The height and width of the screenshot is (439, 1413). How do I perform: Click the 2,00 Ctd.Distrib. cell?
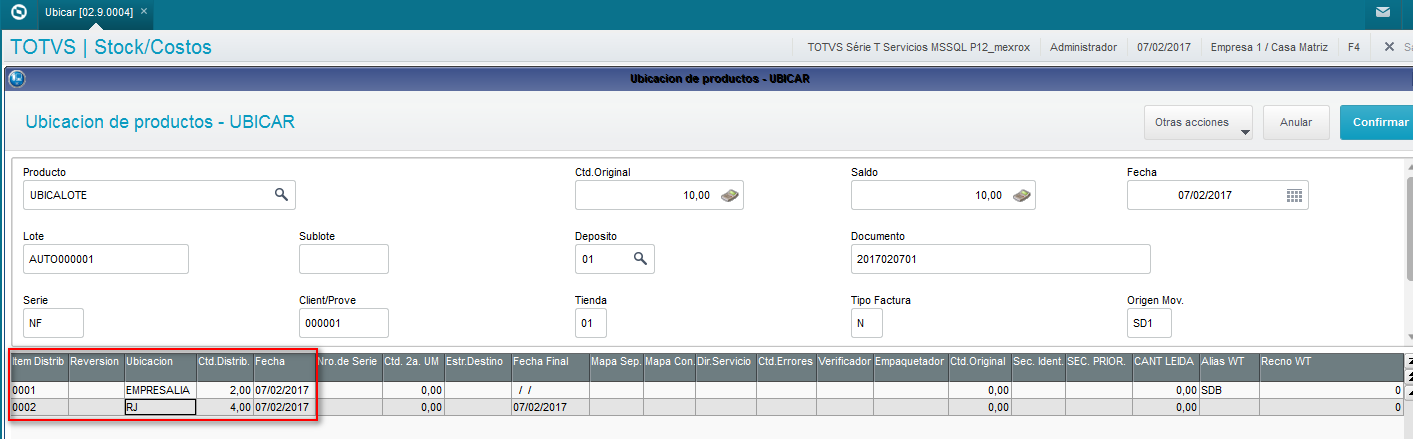pyautogui.click(x=225, y=389)
